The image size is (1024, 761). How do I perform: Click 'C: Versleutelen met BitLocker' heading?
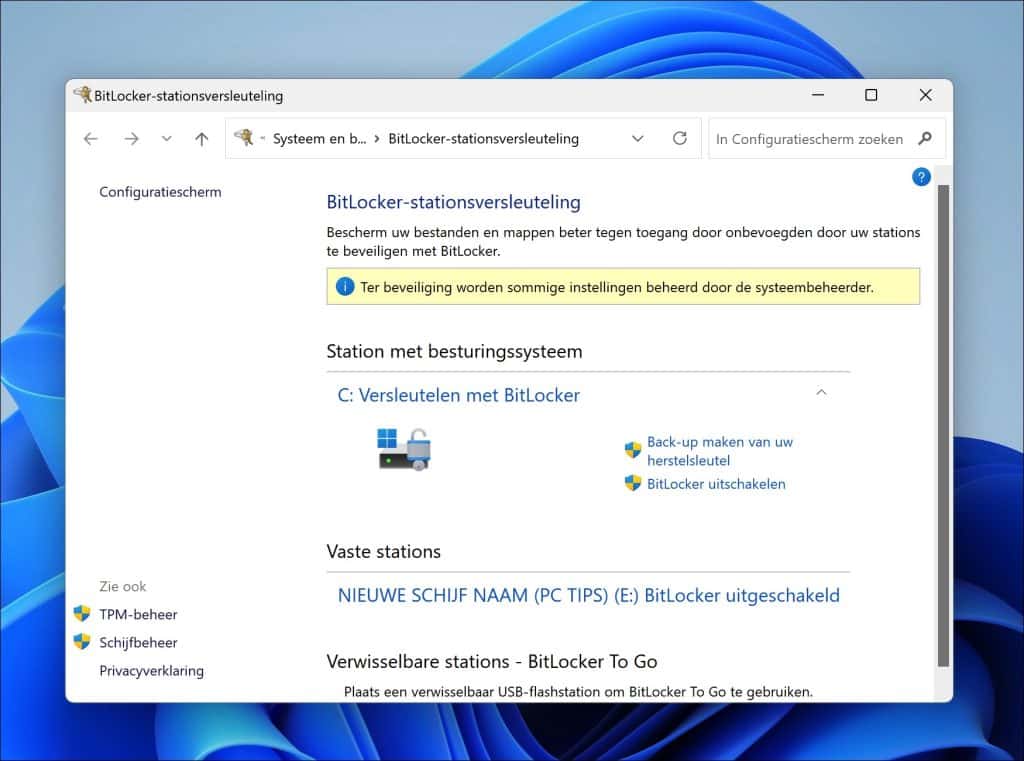point(458,395)
